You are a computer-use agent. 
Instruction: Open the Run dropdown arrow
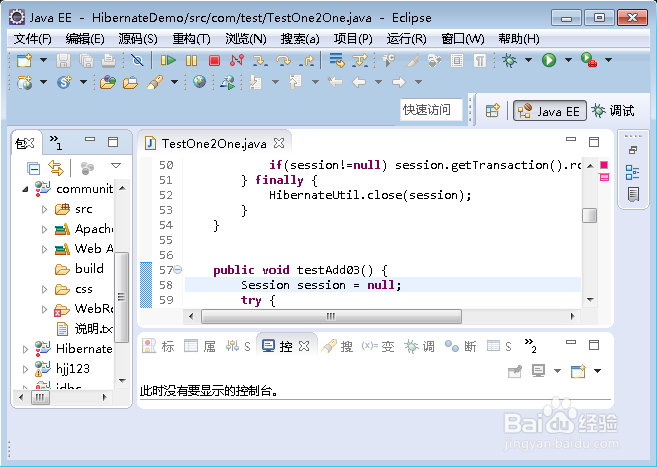point(568,60)
